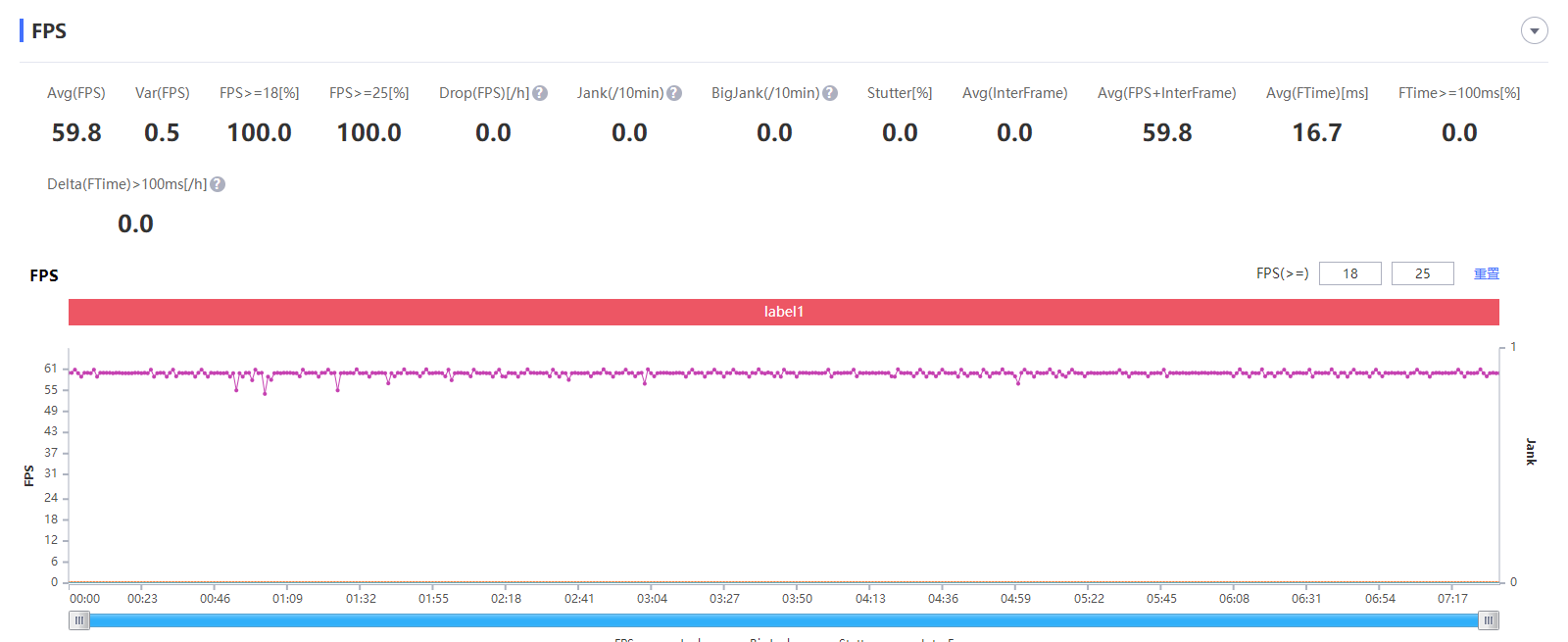Select the red label1 bar
Screen dimensions: 1568x642
click(x=783, y=312)
